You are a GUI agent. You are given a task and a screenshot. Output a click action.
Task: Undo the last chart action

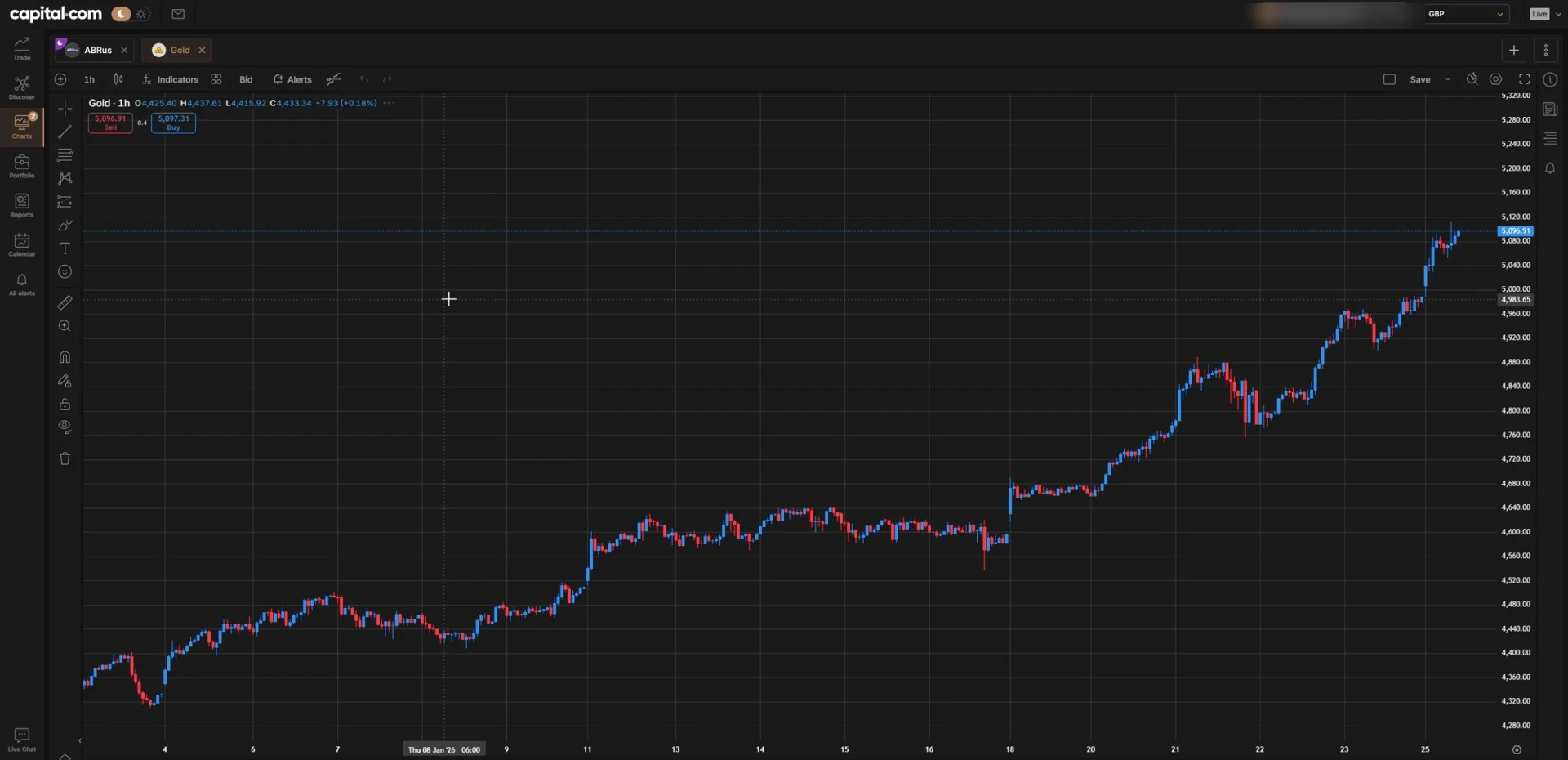[x=364, y=79]
